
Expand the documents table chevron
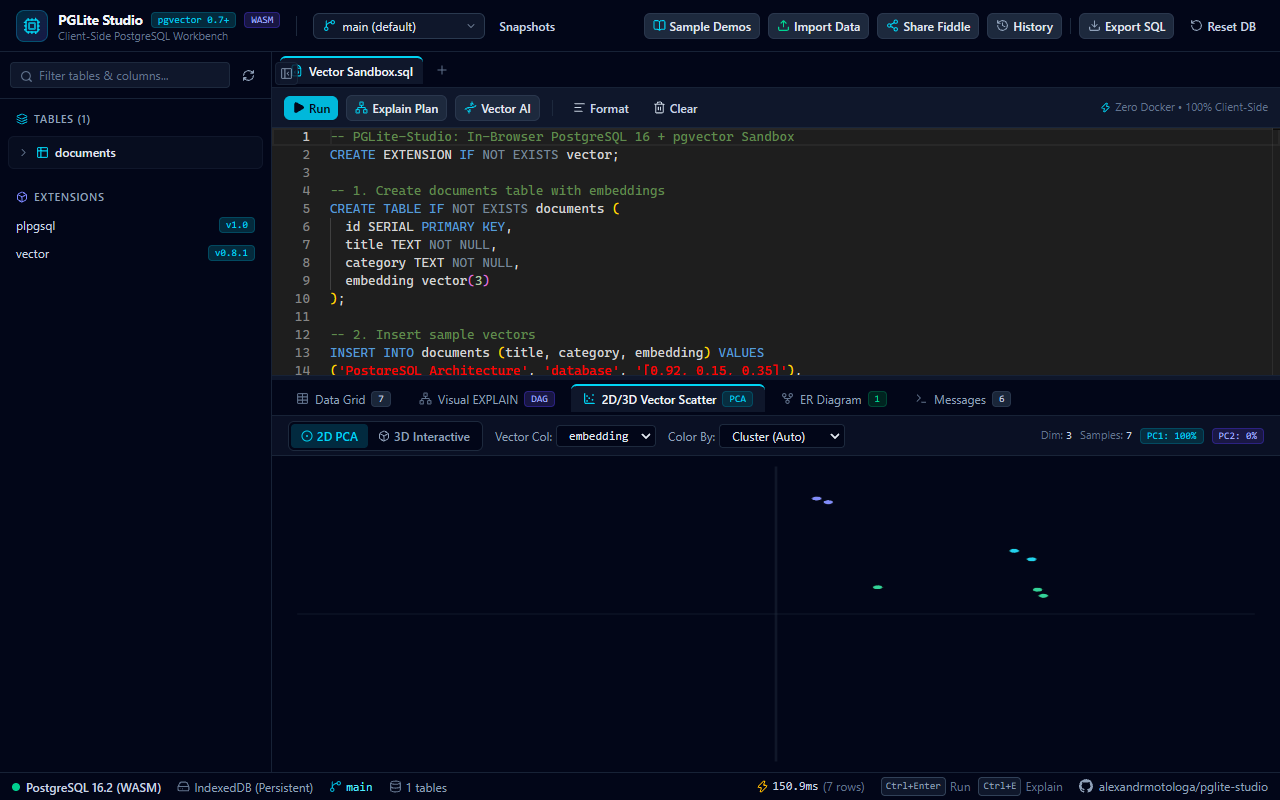[23, 153]
